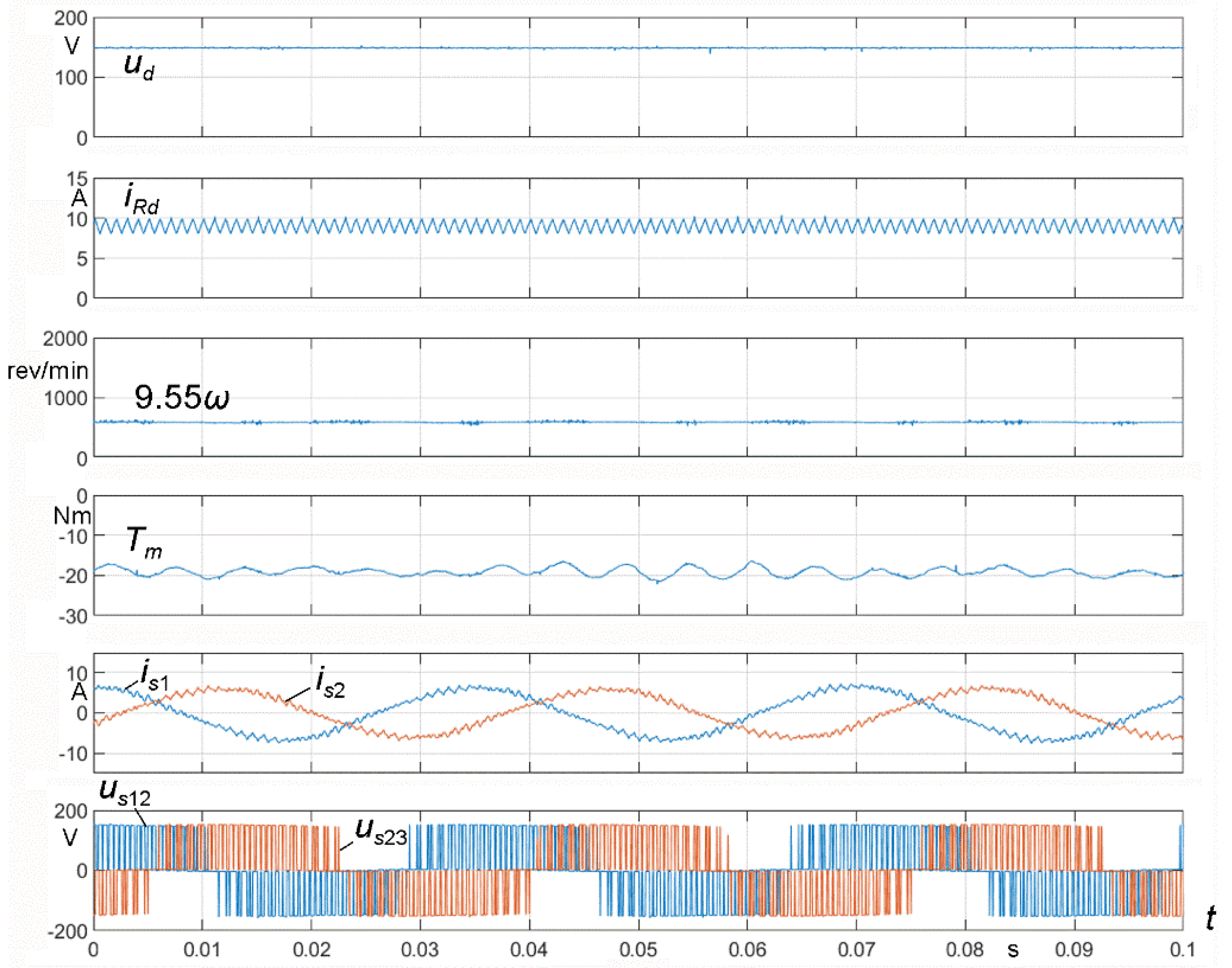Image resolution: width=1232 pixels, height=968 pixels.
Task: Click the time axis t label
Action: click(x=1210, y=918)
